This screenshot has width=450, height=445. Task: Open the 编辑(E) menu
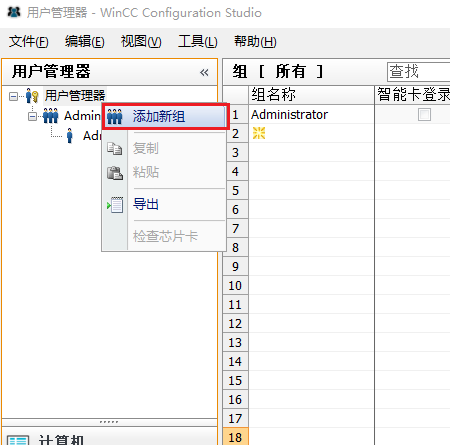(x=85, y=42)
